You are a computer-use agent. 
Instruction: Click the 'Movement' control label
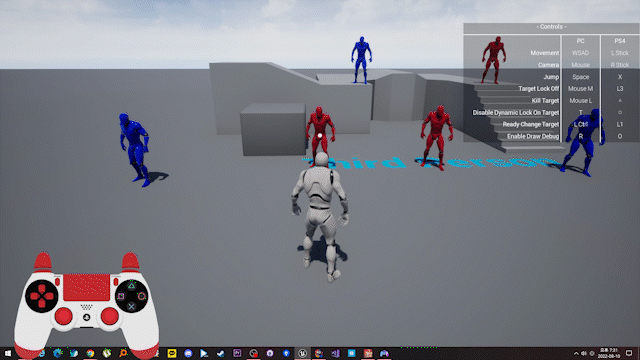(544, 53)
